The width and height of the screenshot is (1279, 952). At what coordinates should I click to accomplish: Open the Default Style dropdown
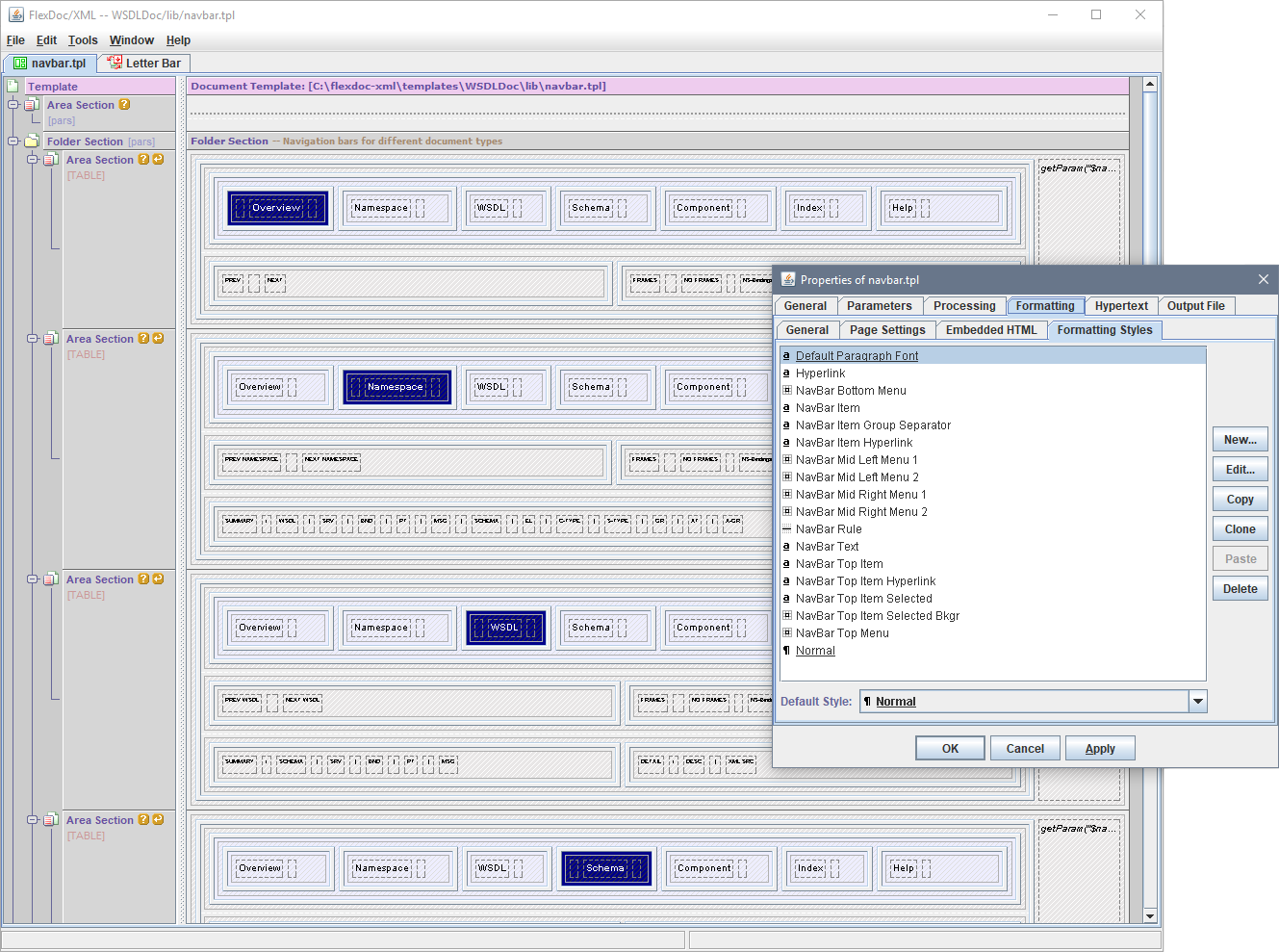pyautogui.click(x=1197, y=702)
